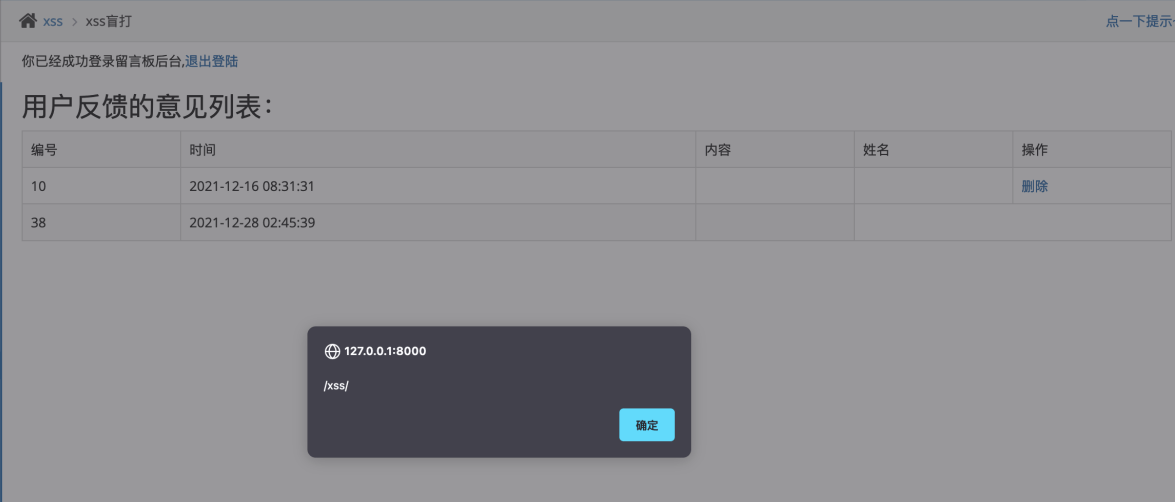This screenshot has width=1176, height=502.
Task: Click the 退出登陆 logout link
Action: coord(212,62)
